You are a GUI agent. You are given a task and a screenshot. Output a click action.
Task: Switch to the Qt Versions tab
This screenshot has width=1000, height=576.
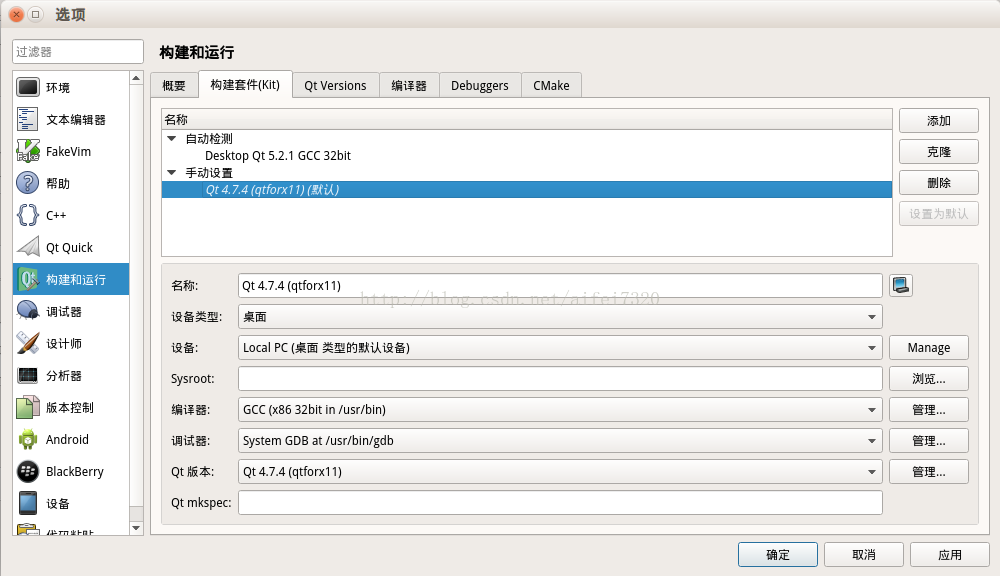pyautogui.click(x=335, y=85)
